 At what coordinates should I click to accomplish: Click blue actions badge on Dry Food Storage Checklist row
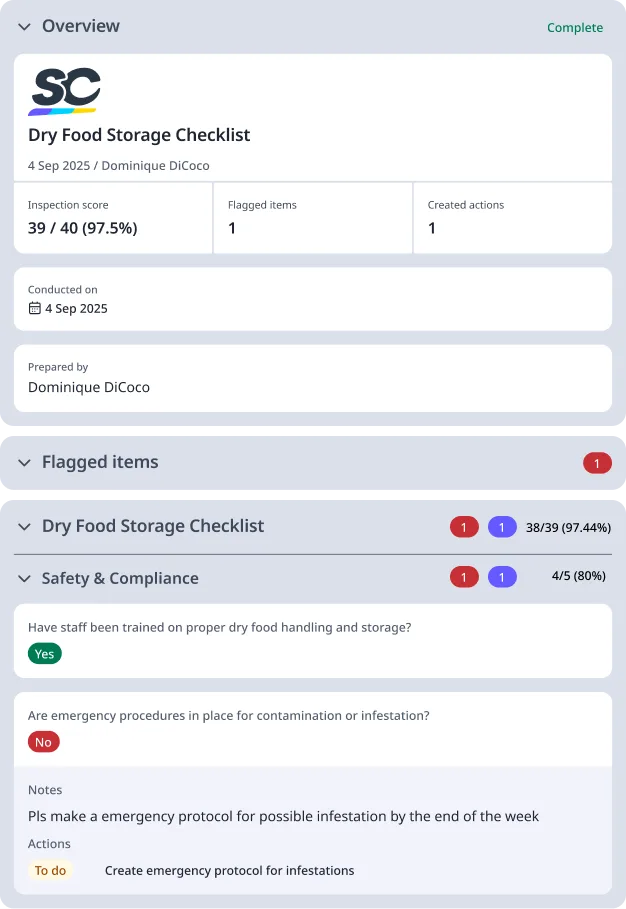(502, 526)
